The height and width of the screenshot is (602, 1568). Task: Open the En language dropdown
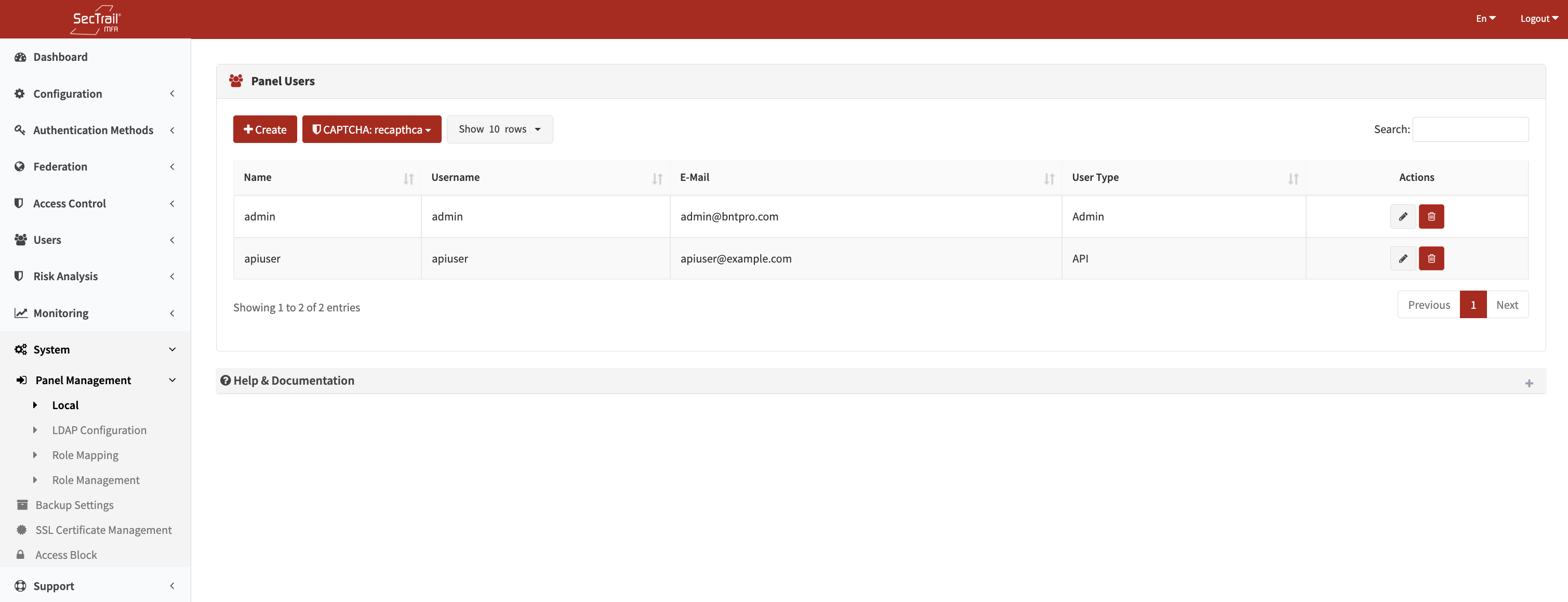pos(1484,19)
